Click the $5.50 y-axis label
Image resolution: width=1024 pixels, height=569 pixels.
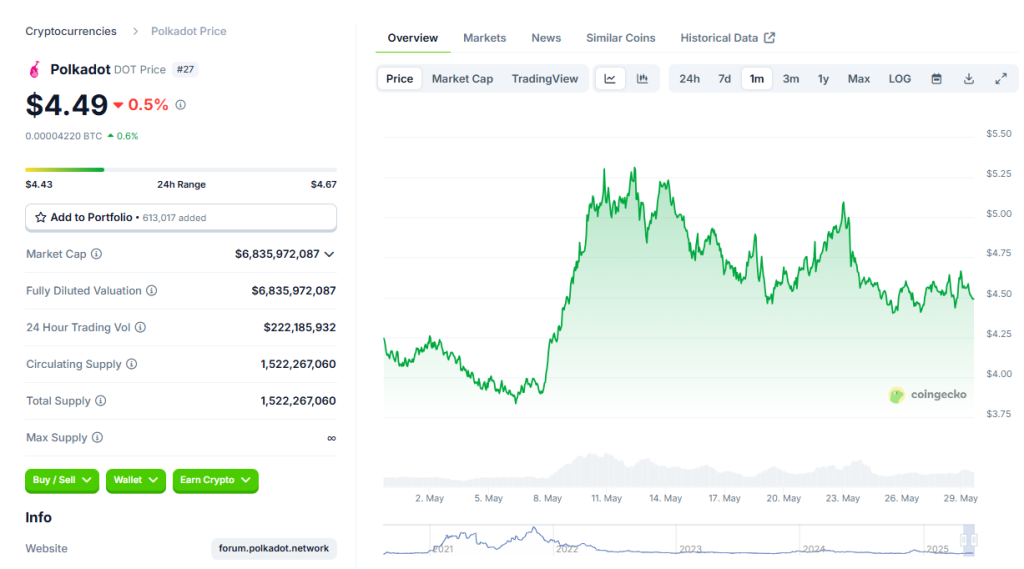[x=999, y=133]
